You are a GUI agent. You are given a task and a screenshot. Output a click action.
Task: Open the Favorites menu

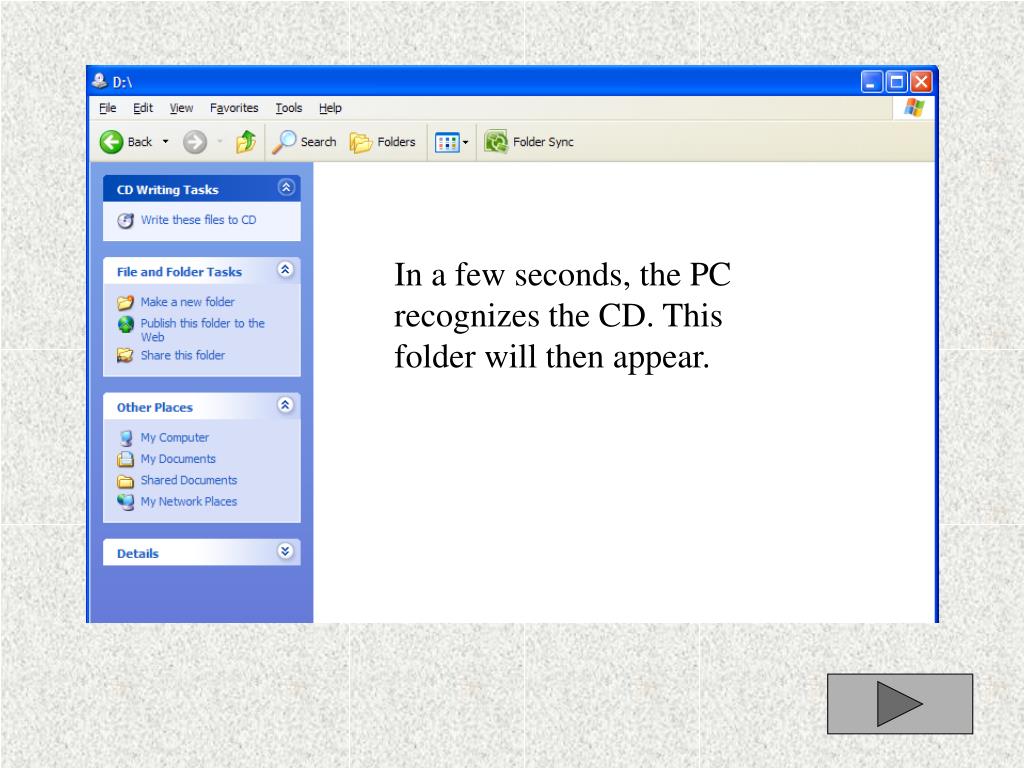tap(234, 108)
